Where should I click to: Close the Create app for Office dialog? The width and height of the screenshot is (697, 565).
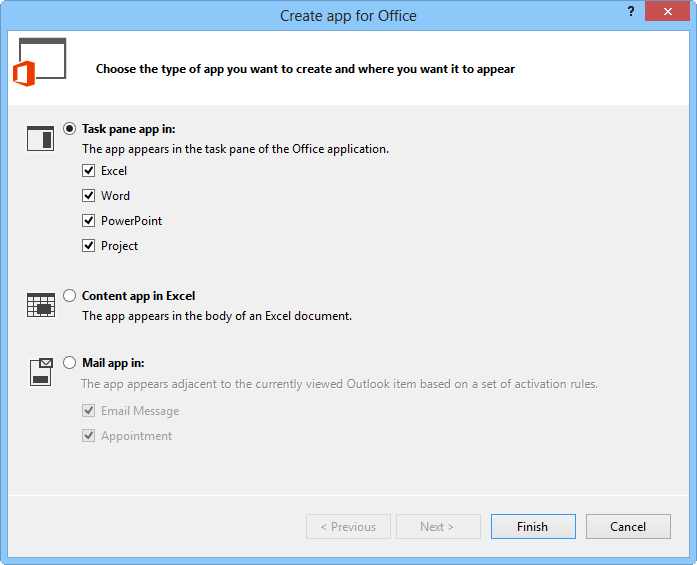pyautogui.click(x=666, y=12)
